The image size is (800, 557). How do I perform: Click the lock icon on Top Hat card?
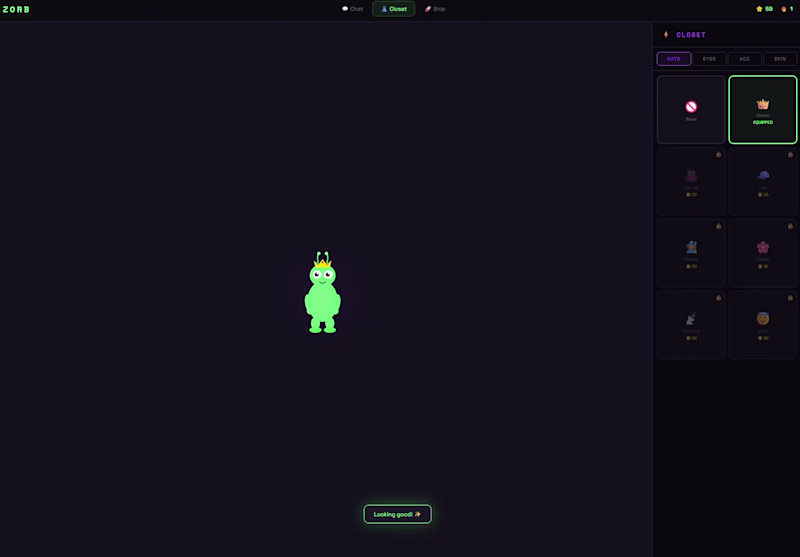(x=718, y=155)
